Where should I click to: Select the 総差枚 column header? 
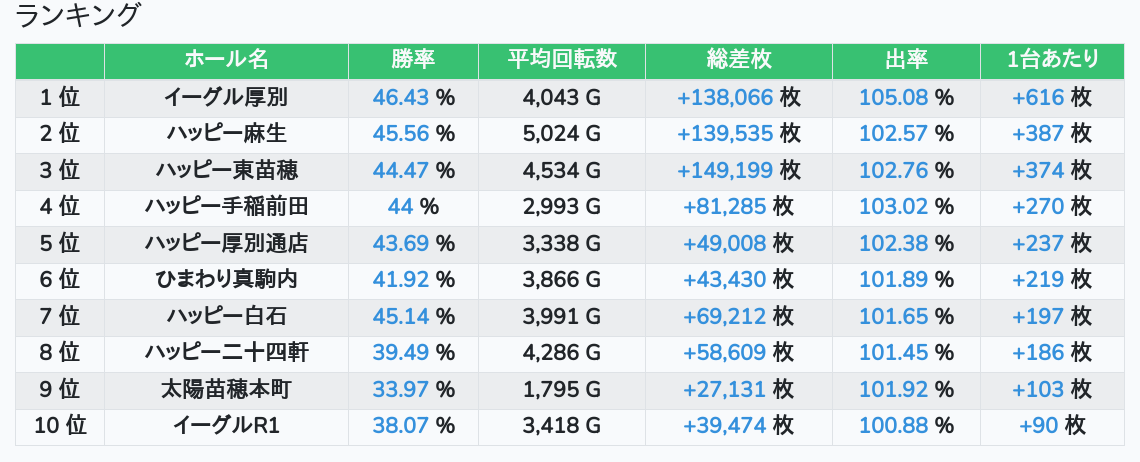click(738, 60)
